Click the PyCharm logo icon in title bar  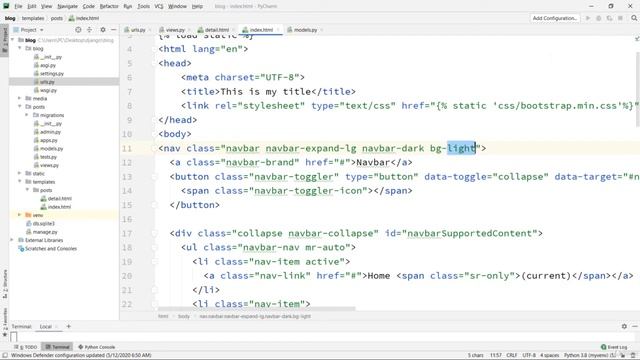coord(6,6)
